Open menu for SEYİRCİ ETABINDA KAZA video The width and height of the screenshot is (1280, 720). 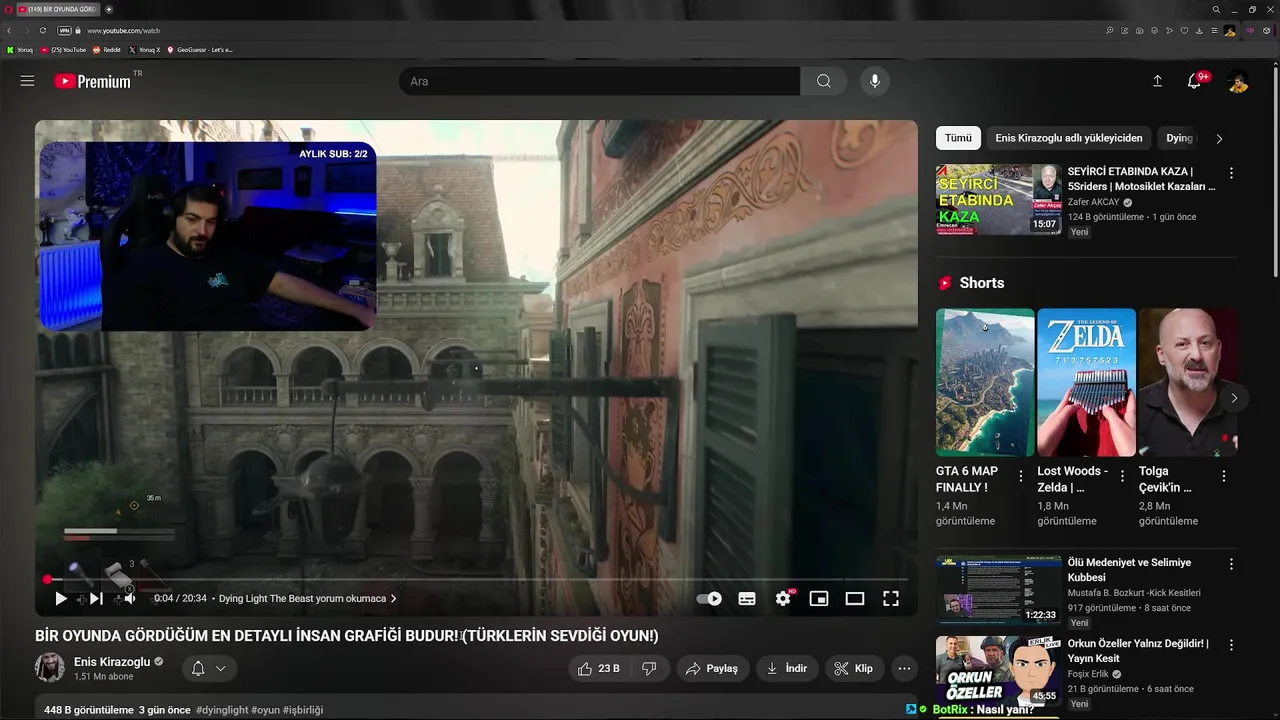[x=1231, y=173]
